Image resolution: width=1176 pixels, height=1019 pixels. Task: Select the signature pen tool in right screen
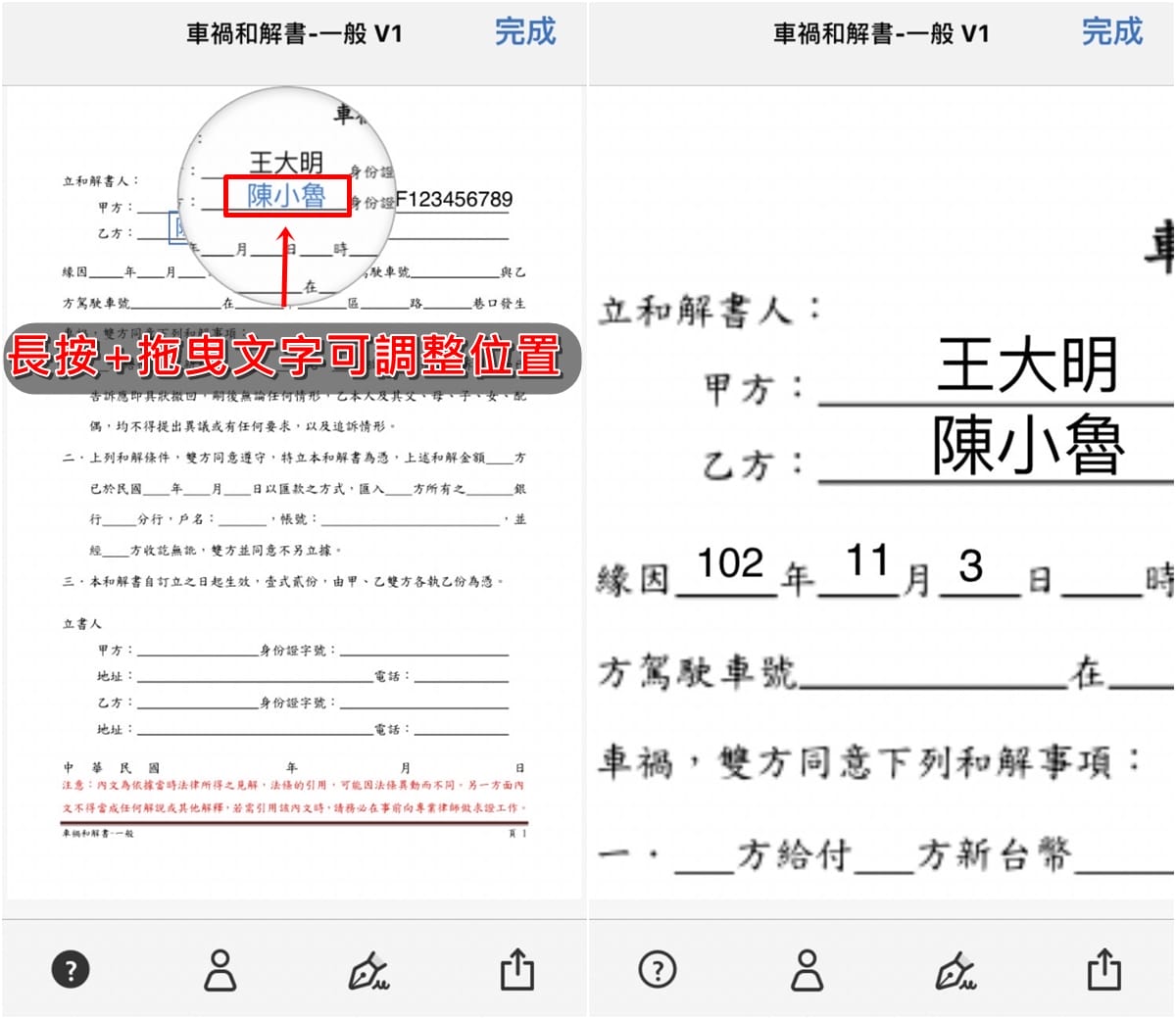coord(955,971)
